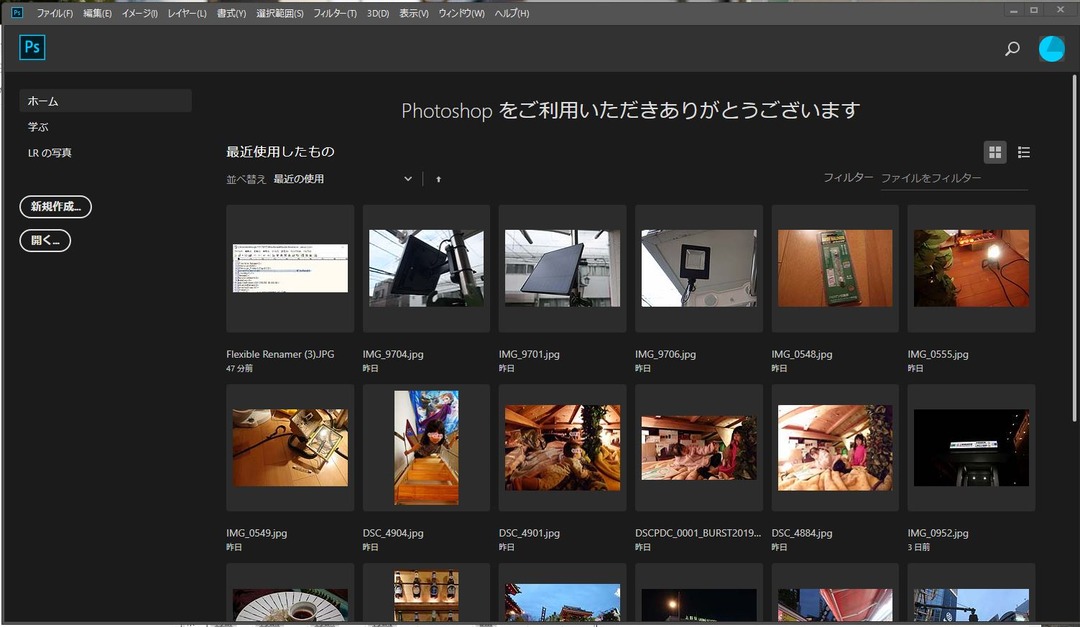
Task: Maximize the Photoshop window
Action: [x=1034, y=10]
